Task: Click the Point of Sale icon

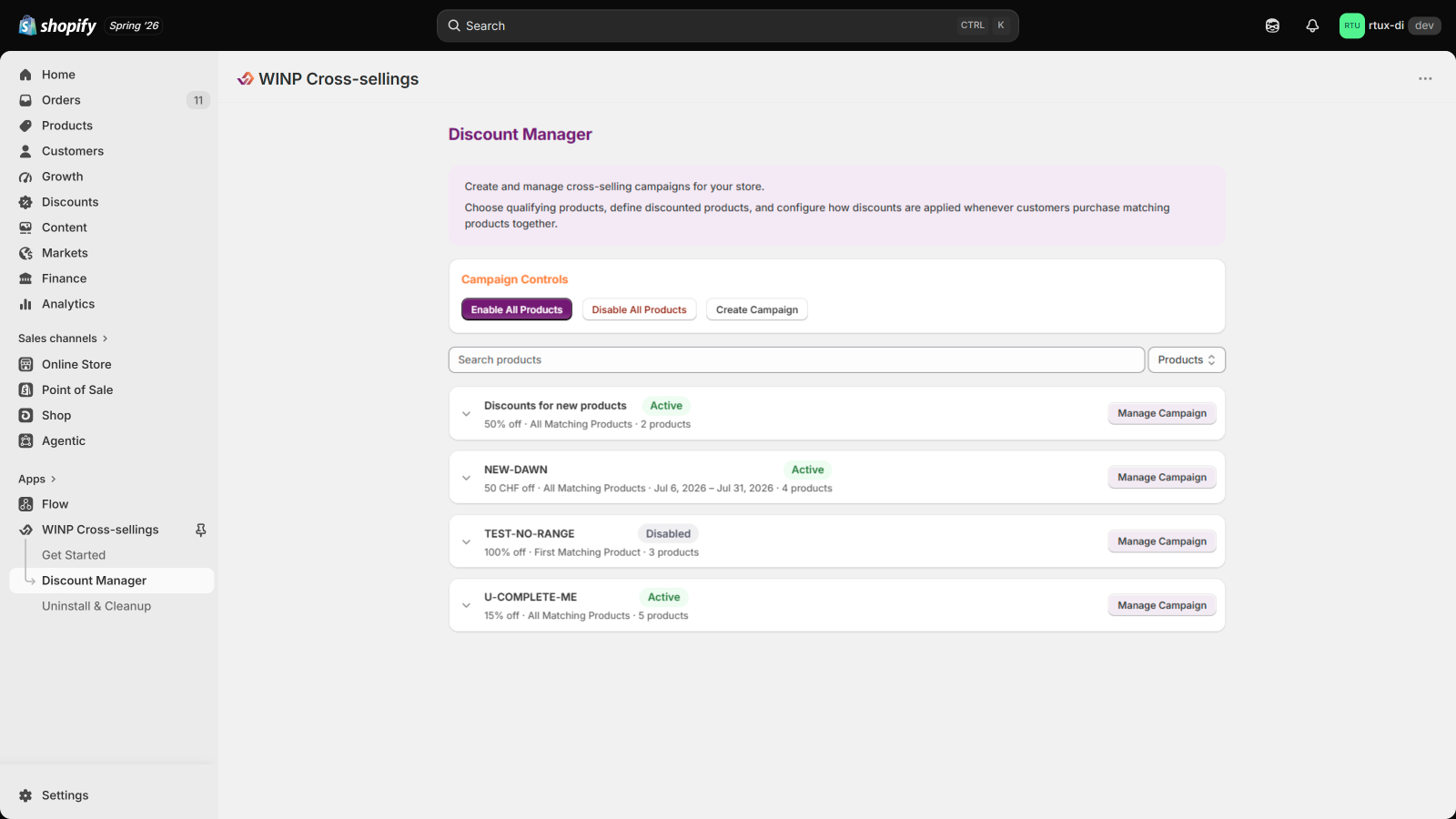Action: pyautogui.click(x=25, y=389)
